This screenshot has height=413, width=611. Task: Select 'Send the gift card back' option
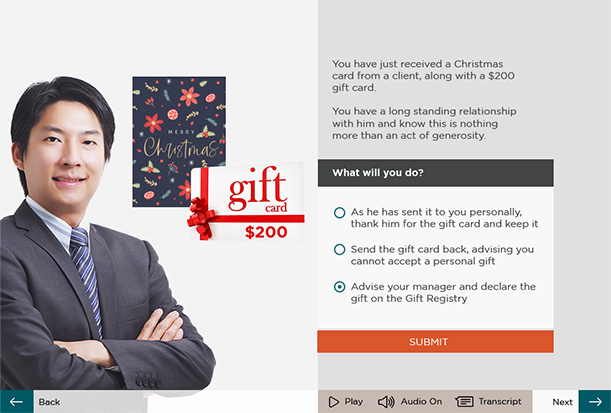pyautogui.click(x=339, y=250)
